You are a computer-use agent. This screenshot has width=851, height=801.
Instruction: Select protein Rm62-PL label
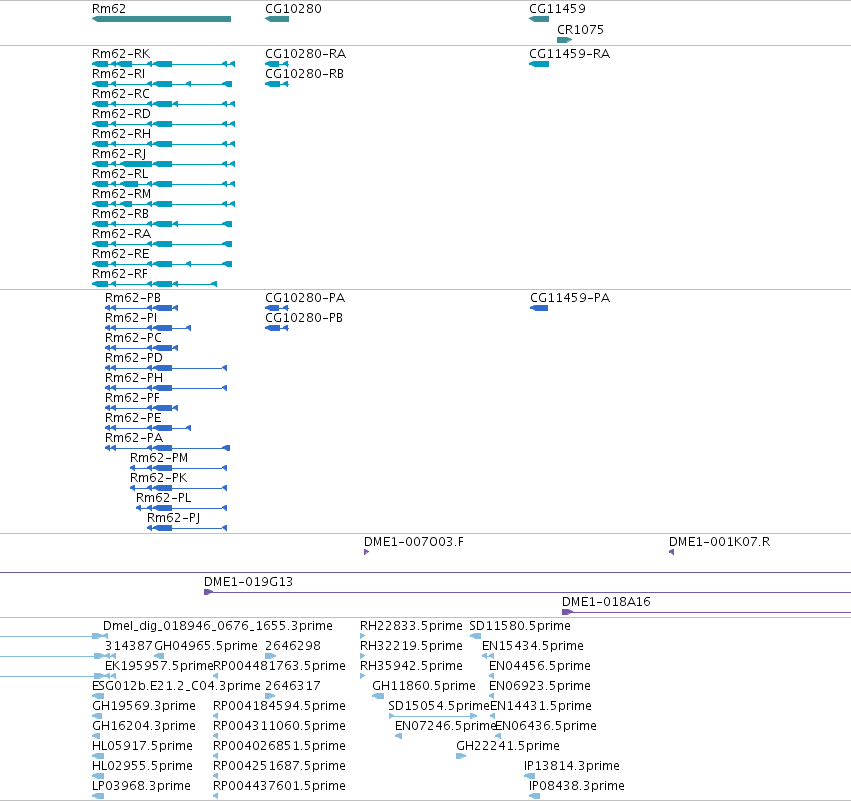click(163, 498)
